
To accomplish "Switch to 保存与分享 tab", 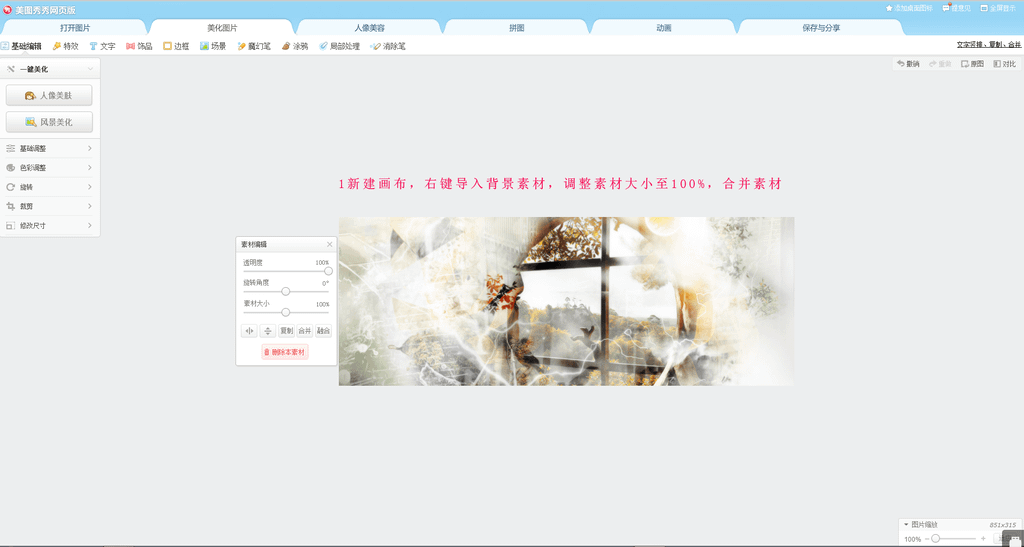I will pos(821,28).
